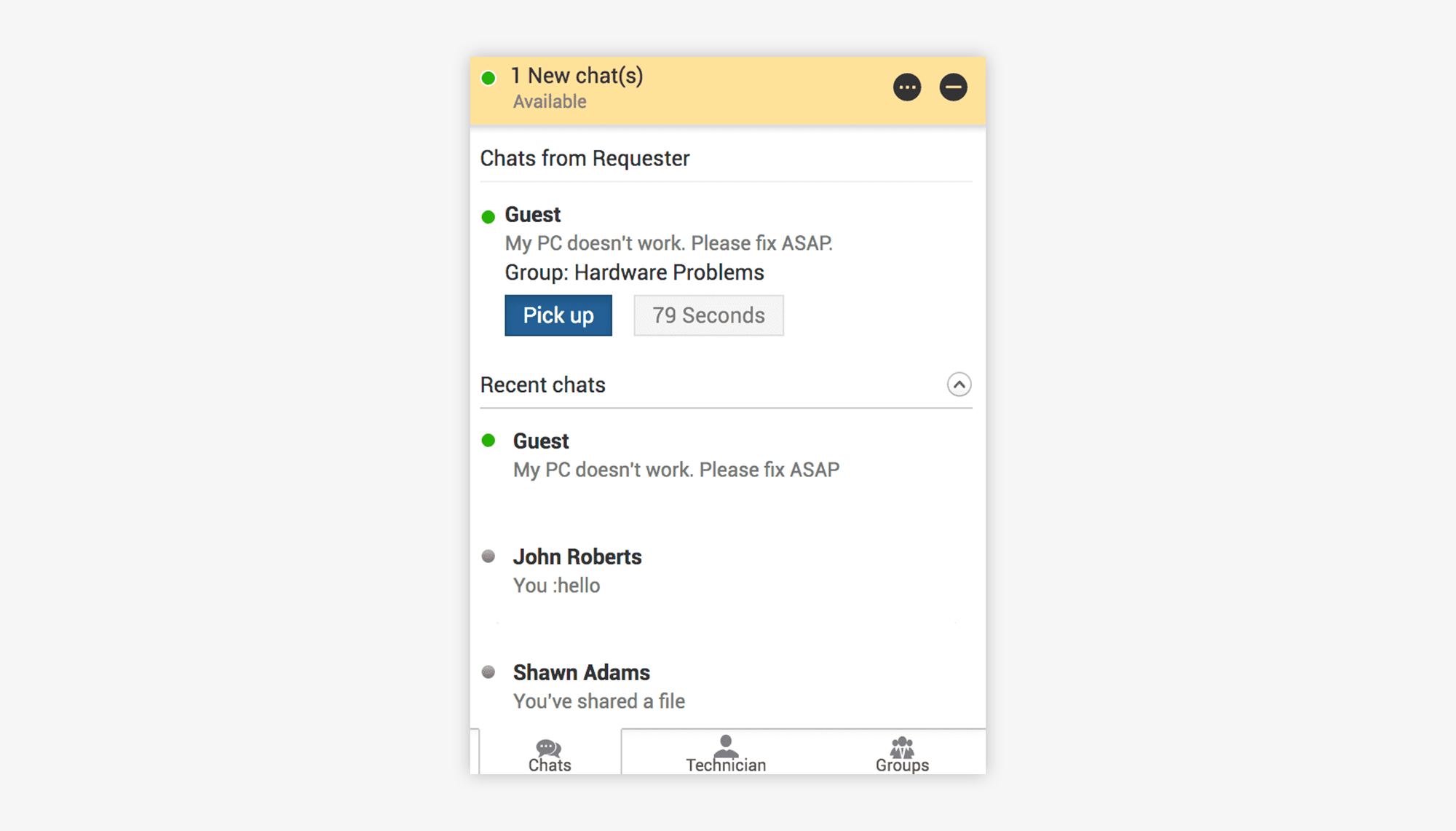Click Shawn Adams' gray offline status dot
The image size is (1456, 831).
[488, 672]
